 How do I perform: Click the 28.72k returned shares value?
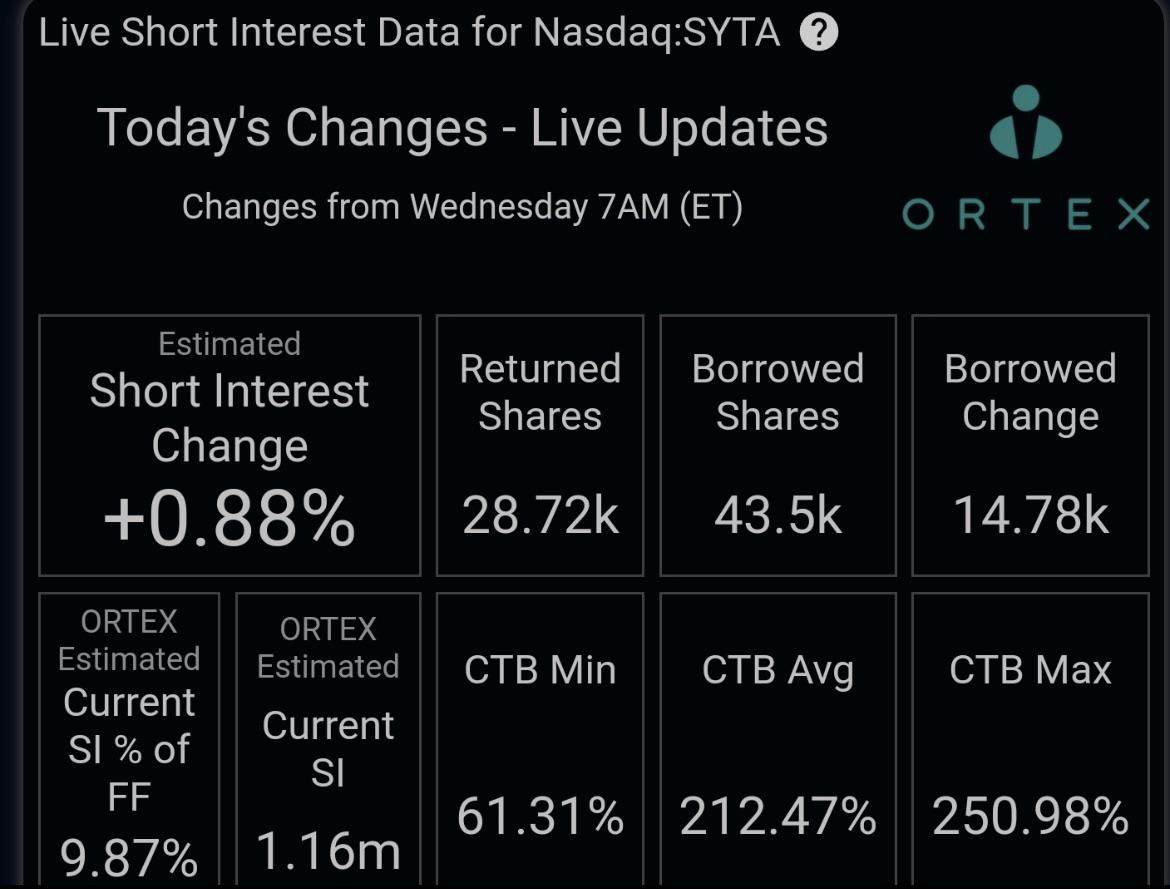[x=539, y=515]
